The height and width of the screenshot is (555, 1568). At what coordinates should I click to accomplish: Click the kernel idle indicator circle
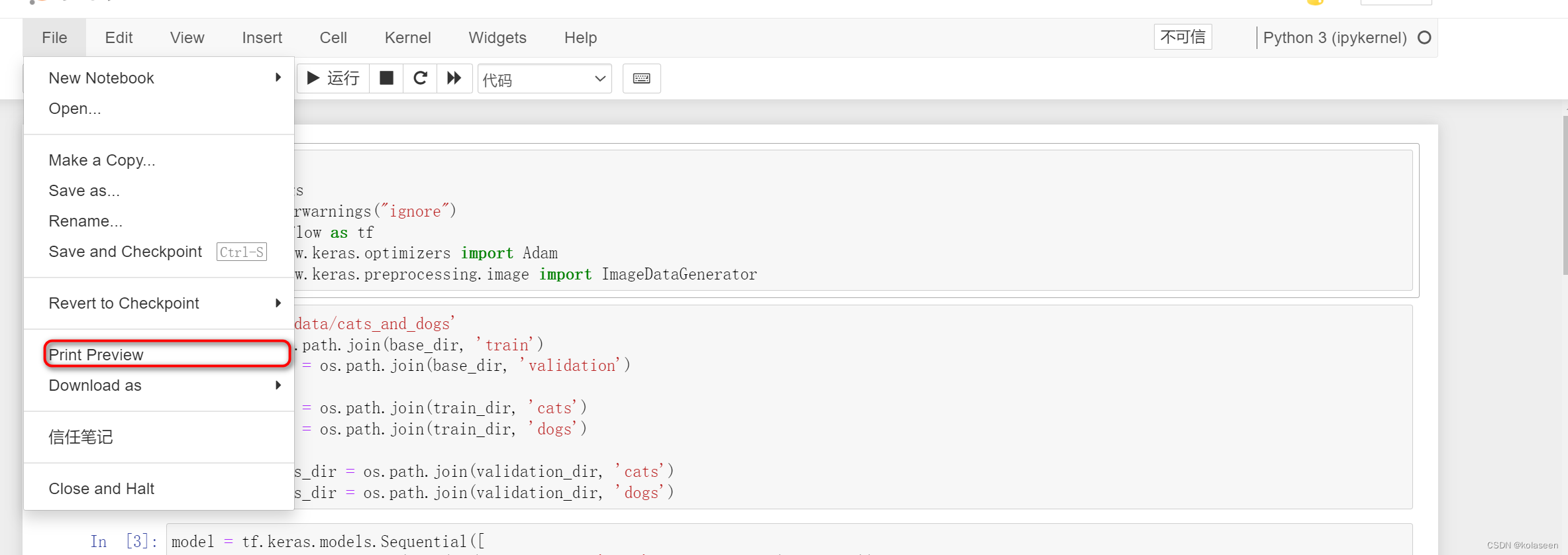[x=1424, y=38]
